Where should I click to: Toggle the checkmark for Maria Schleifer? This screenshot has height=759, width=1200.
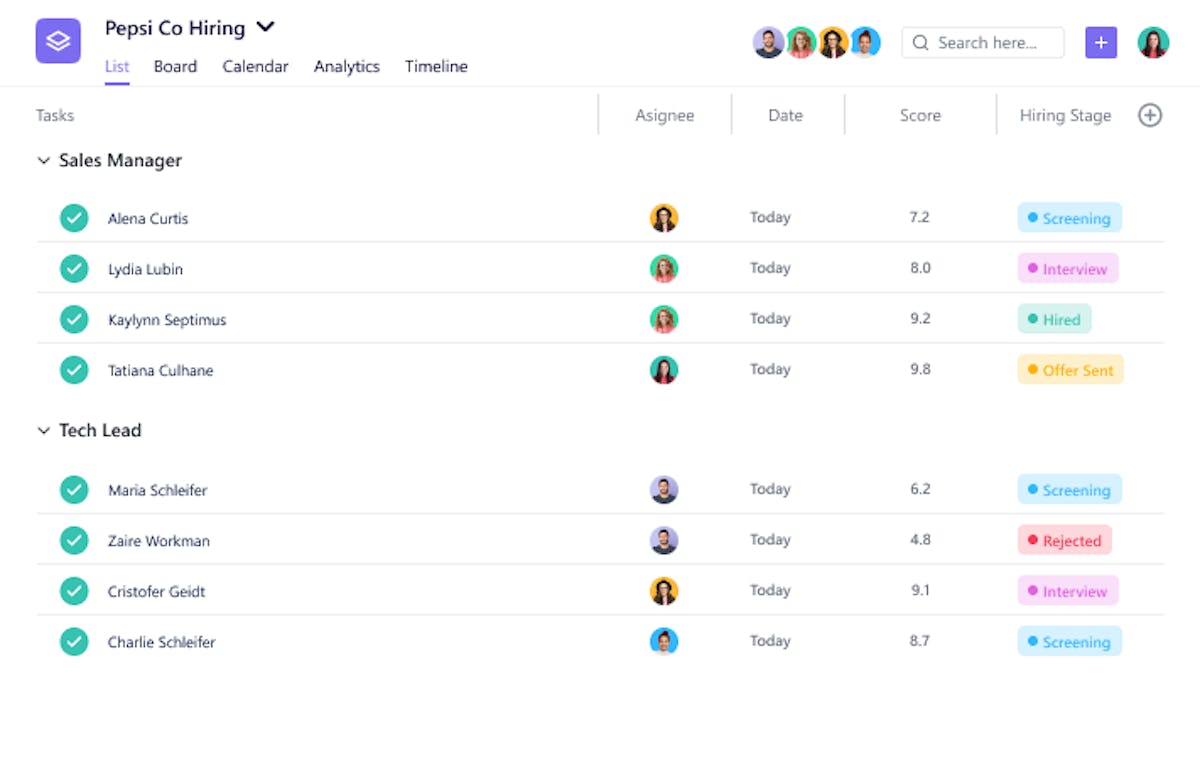click(74, 490)
